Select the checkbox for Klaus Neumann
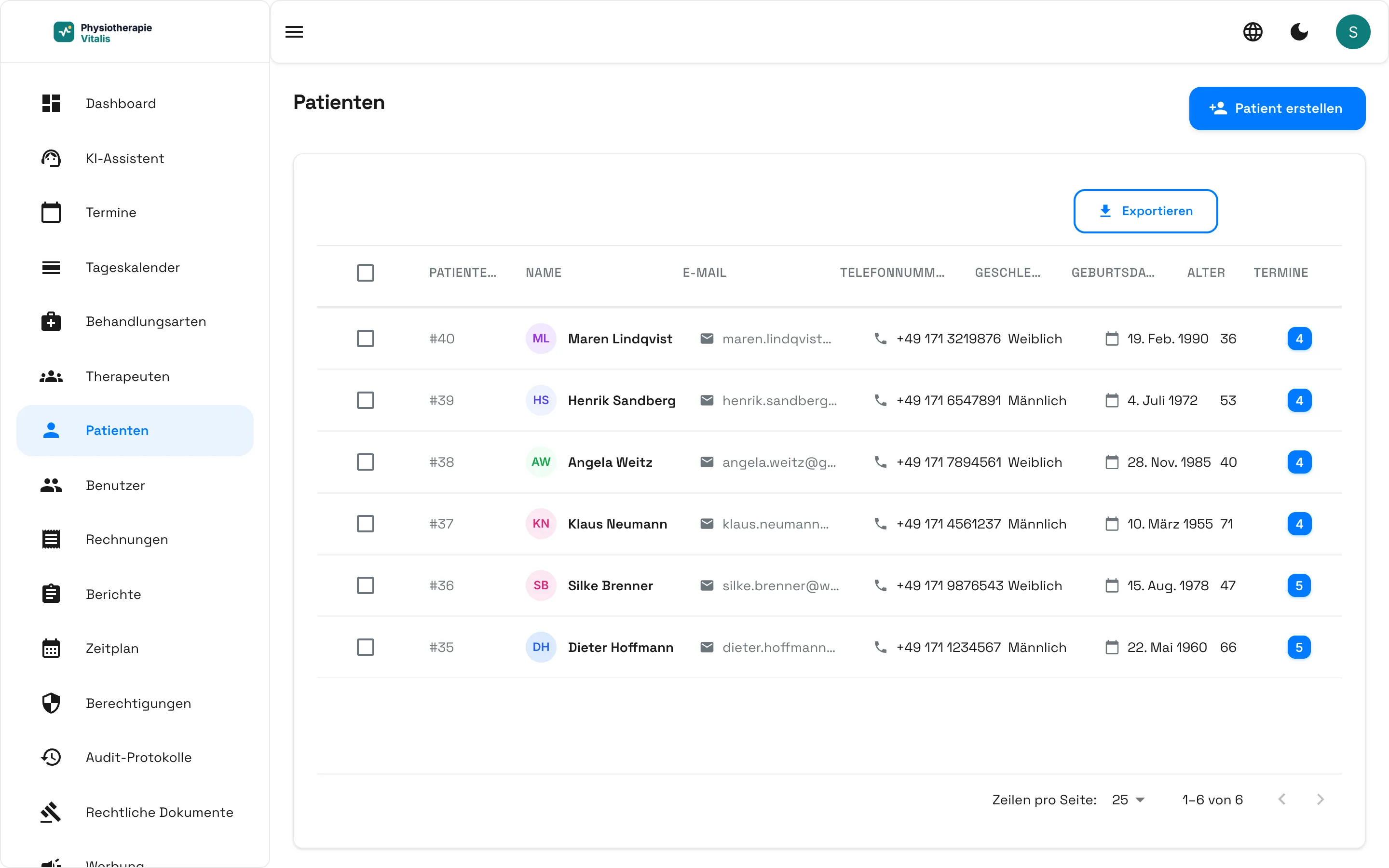Viewport: 1389px width, 868px height. [x=365, y=524]
